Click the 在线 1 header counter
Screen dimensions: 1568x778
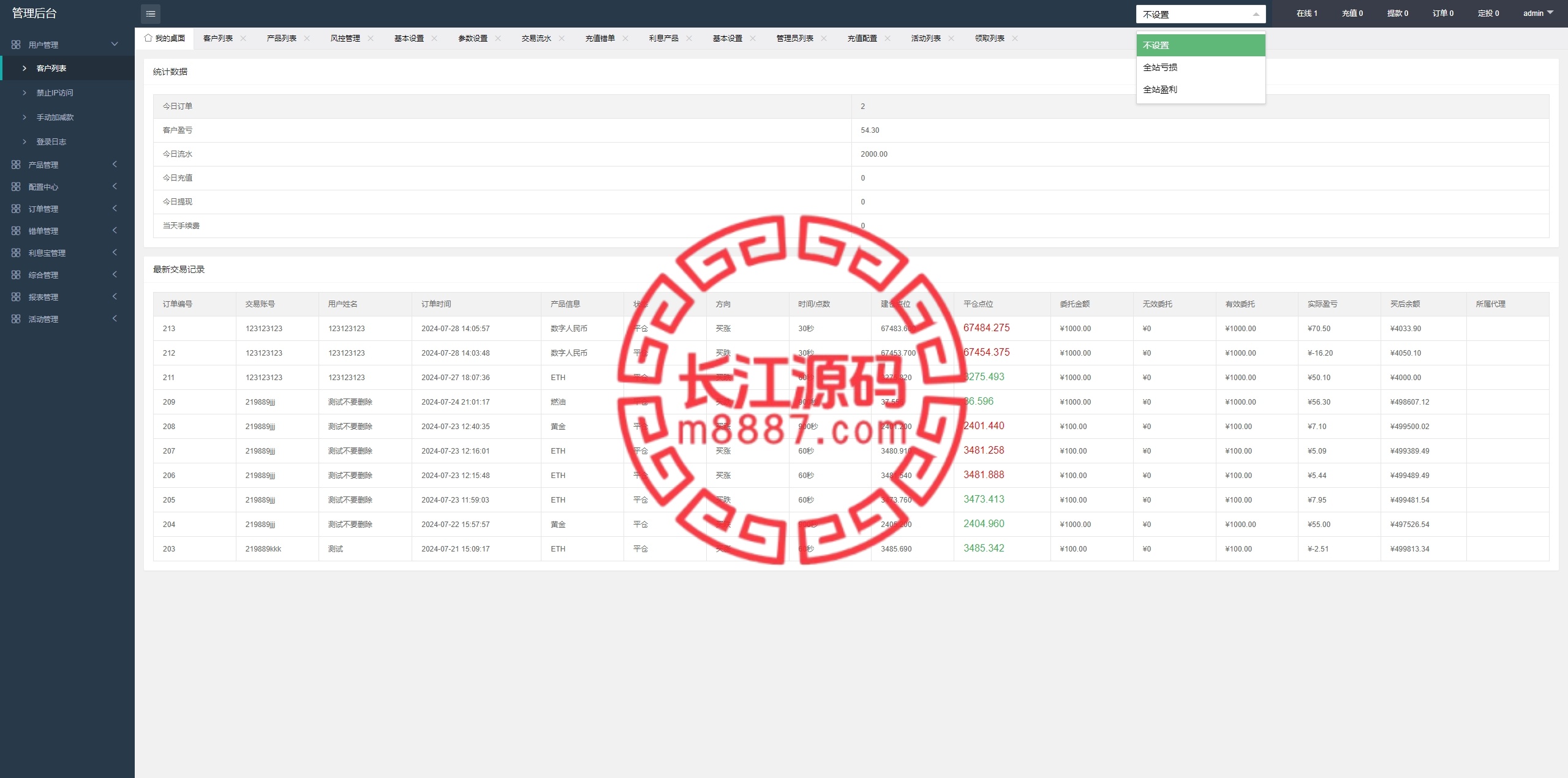(x=1307, y=13)
